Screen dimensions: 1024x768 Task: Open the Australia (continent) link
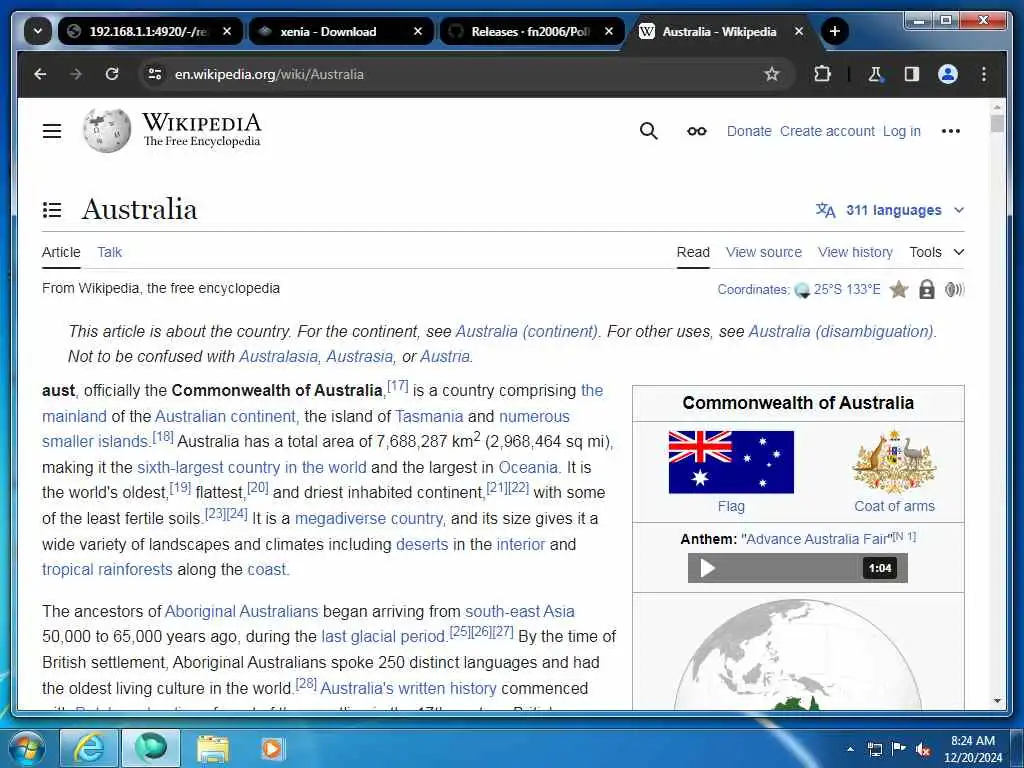click(527, 331)
